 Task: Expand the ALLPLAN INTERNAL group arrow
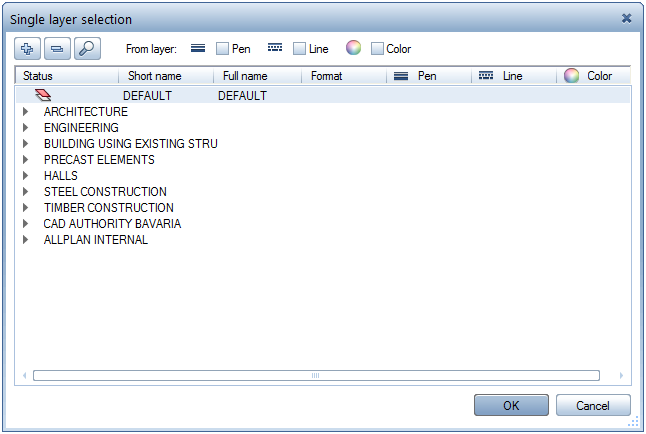tap(25, 240)
